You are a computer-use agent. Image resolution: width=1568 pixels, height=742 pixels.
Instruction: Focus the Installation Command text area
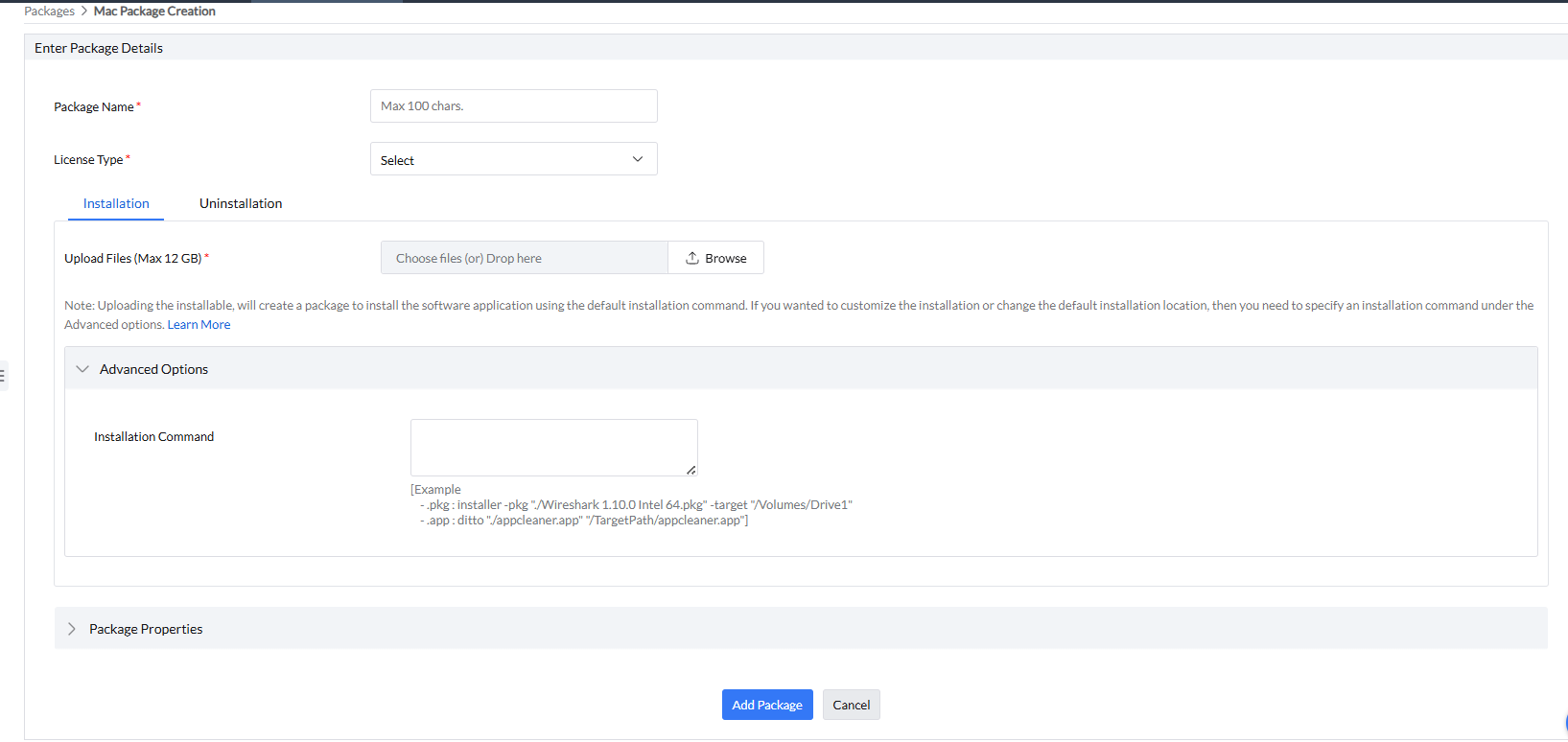click(x=553, y=447)
